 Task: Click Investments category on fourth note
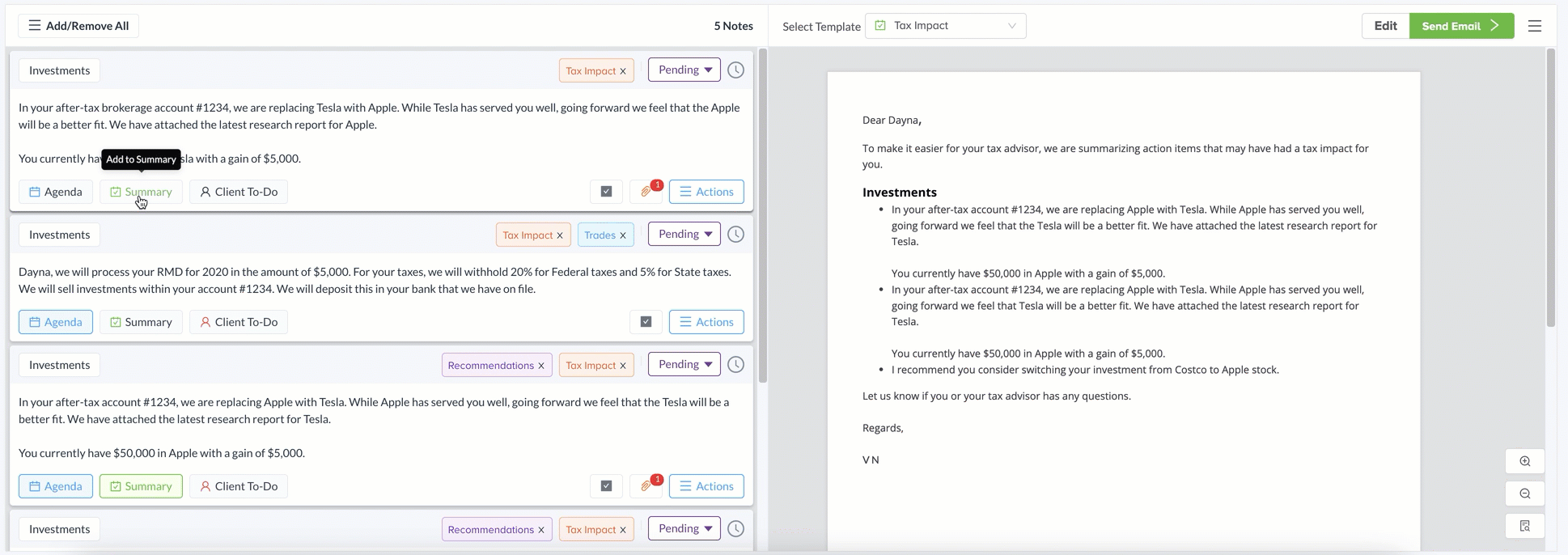point(59,529)
